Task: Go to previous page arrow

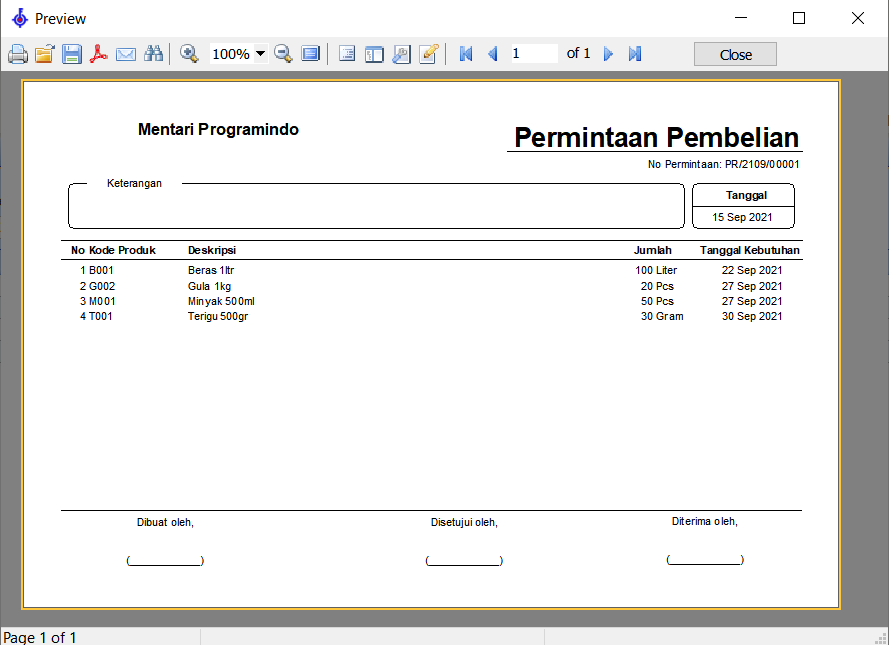Action: click(493, 54)
